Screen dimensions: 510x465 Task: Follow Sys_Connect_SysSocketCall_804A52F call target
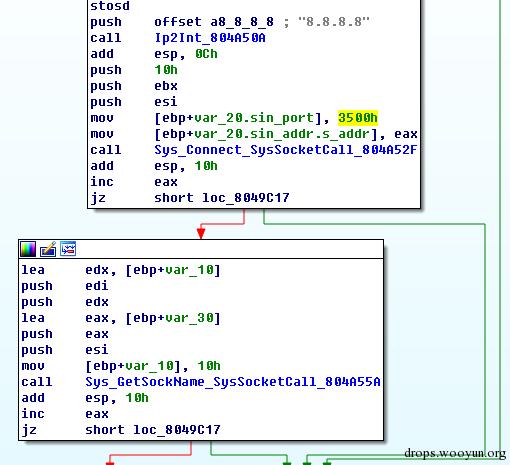pos(285,150)
